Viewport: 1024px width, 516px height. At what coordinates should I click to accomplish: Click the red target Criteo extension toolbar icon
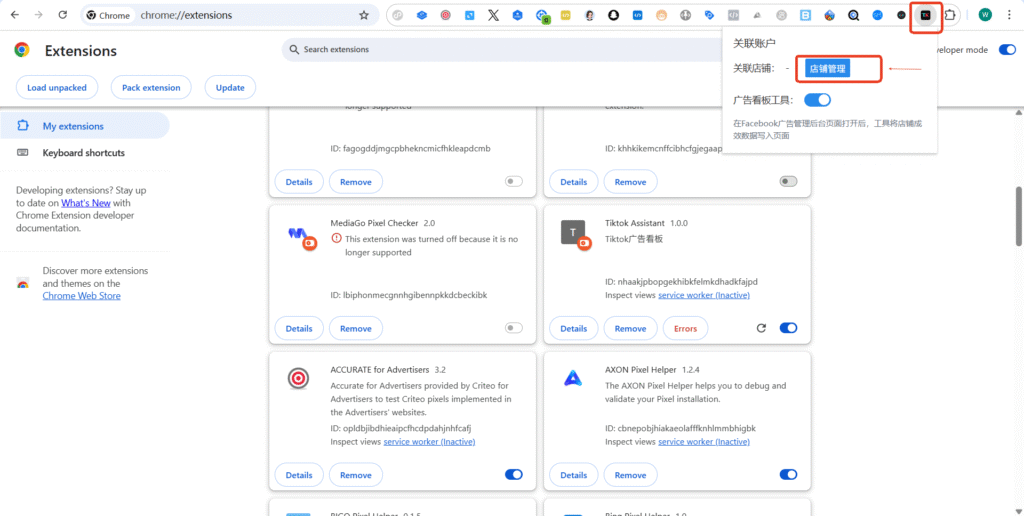[445, 15]
